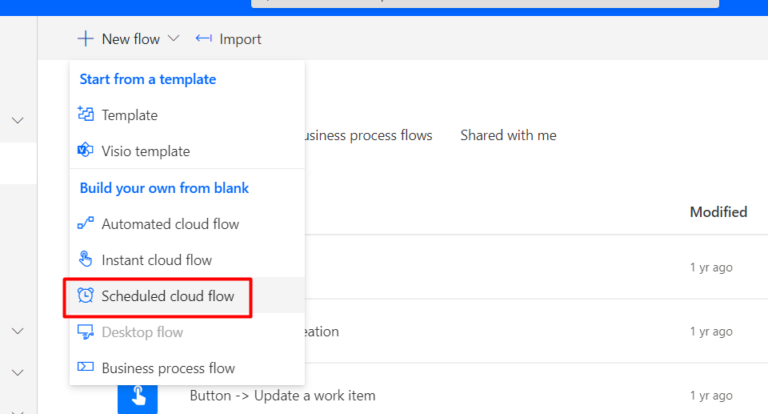Click the blue button flow tile icon

pyautogui.click(x=138, y=398)
